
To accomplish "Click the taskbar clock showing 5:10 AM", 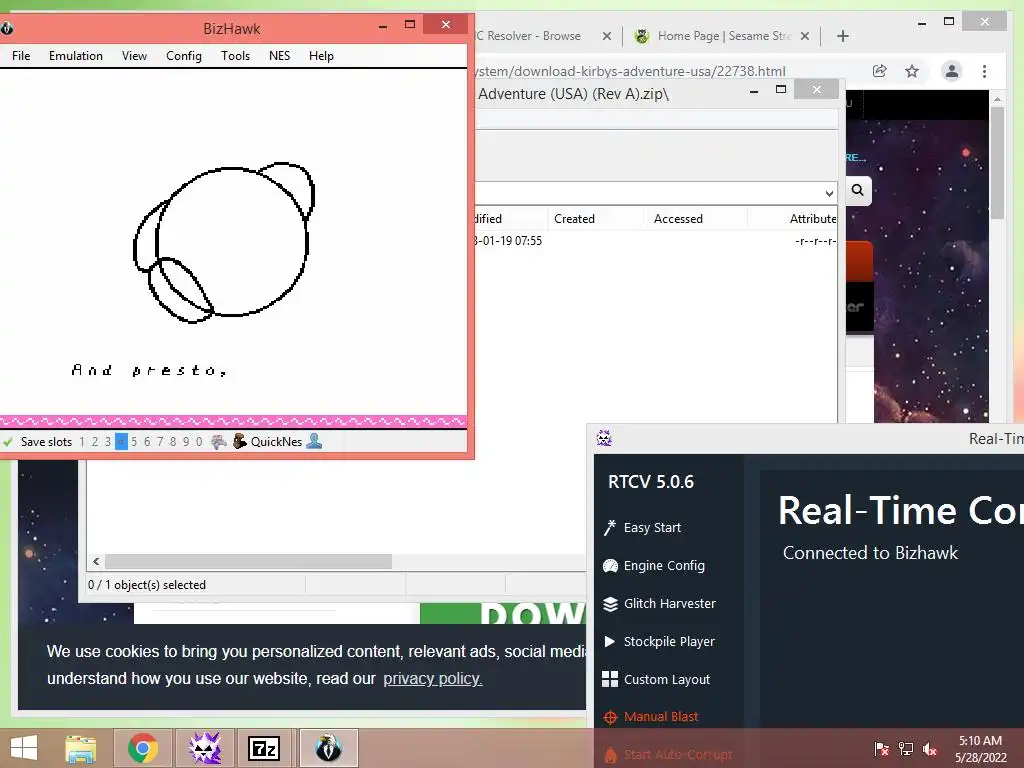I will coord(980,748).
